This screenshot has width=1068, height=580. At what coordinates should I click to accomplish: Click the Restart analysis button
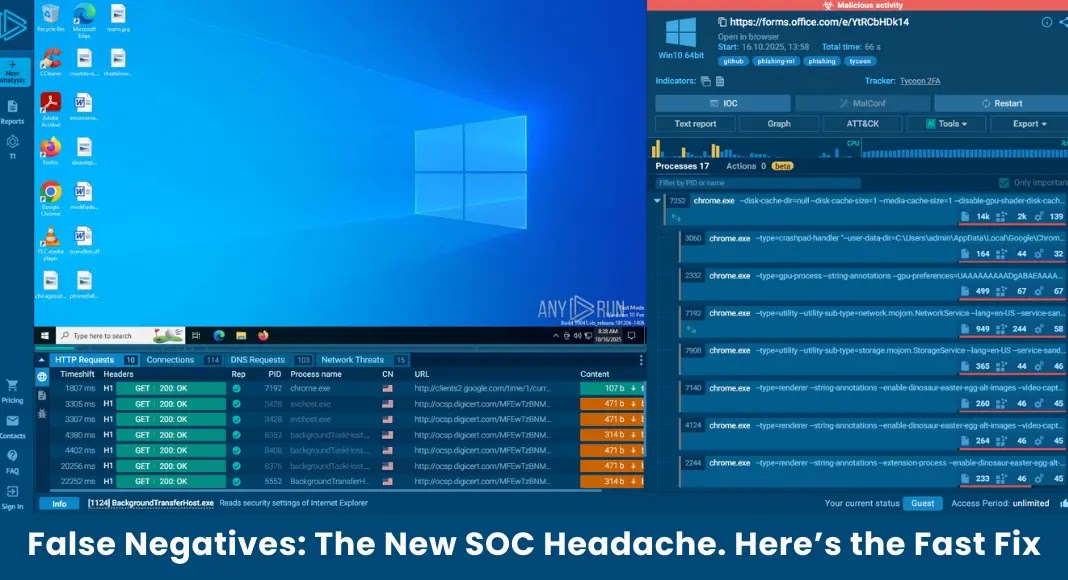[x=1003, y=103]
